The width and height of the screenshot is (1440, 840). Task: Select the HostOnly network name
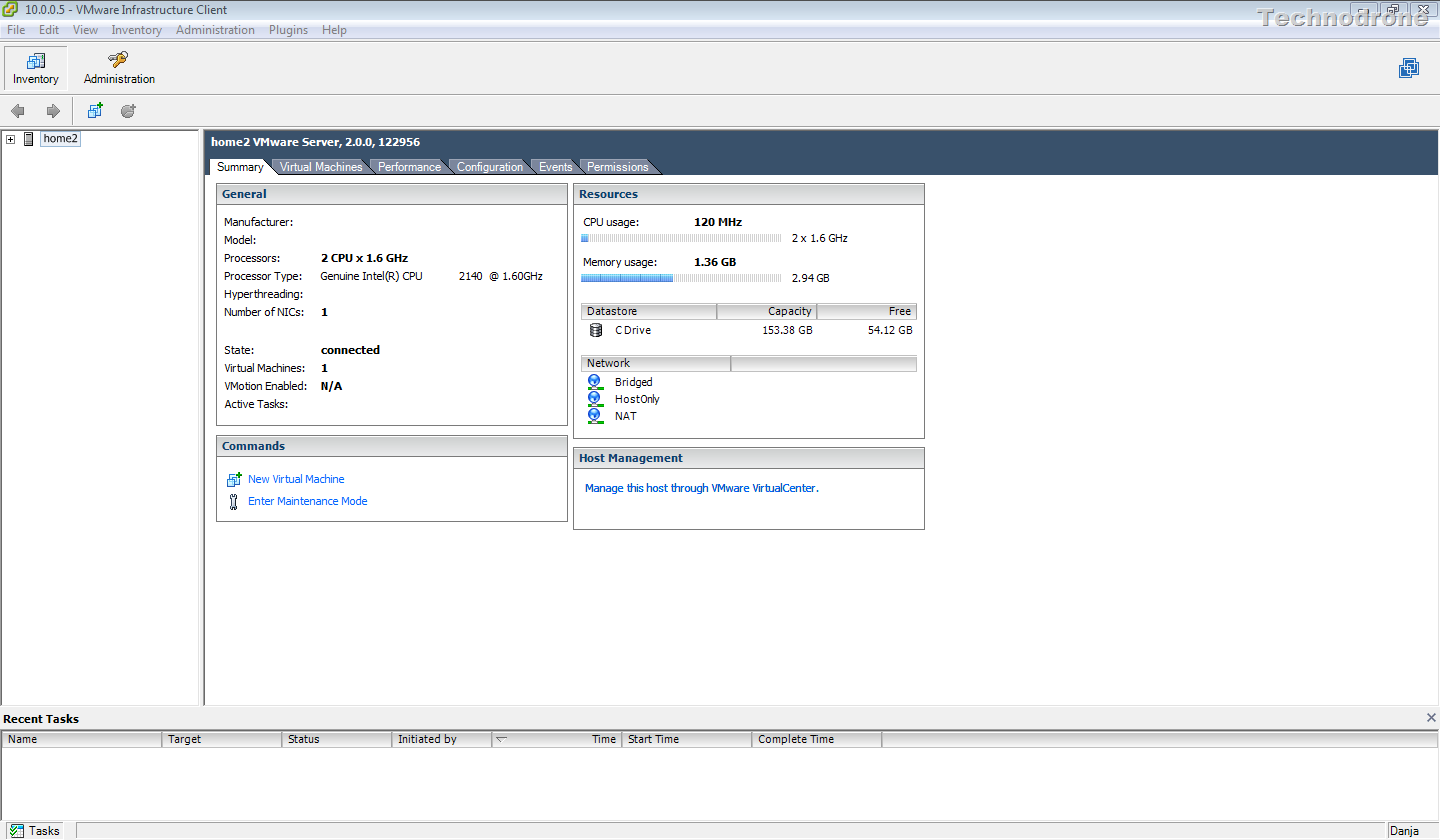pos(637,399)
